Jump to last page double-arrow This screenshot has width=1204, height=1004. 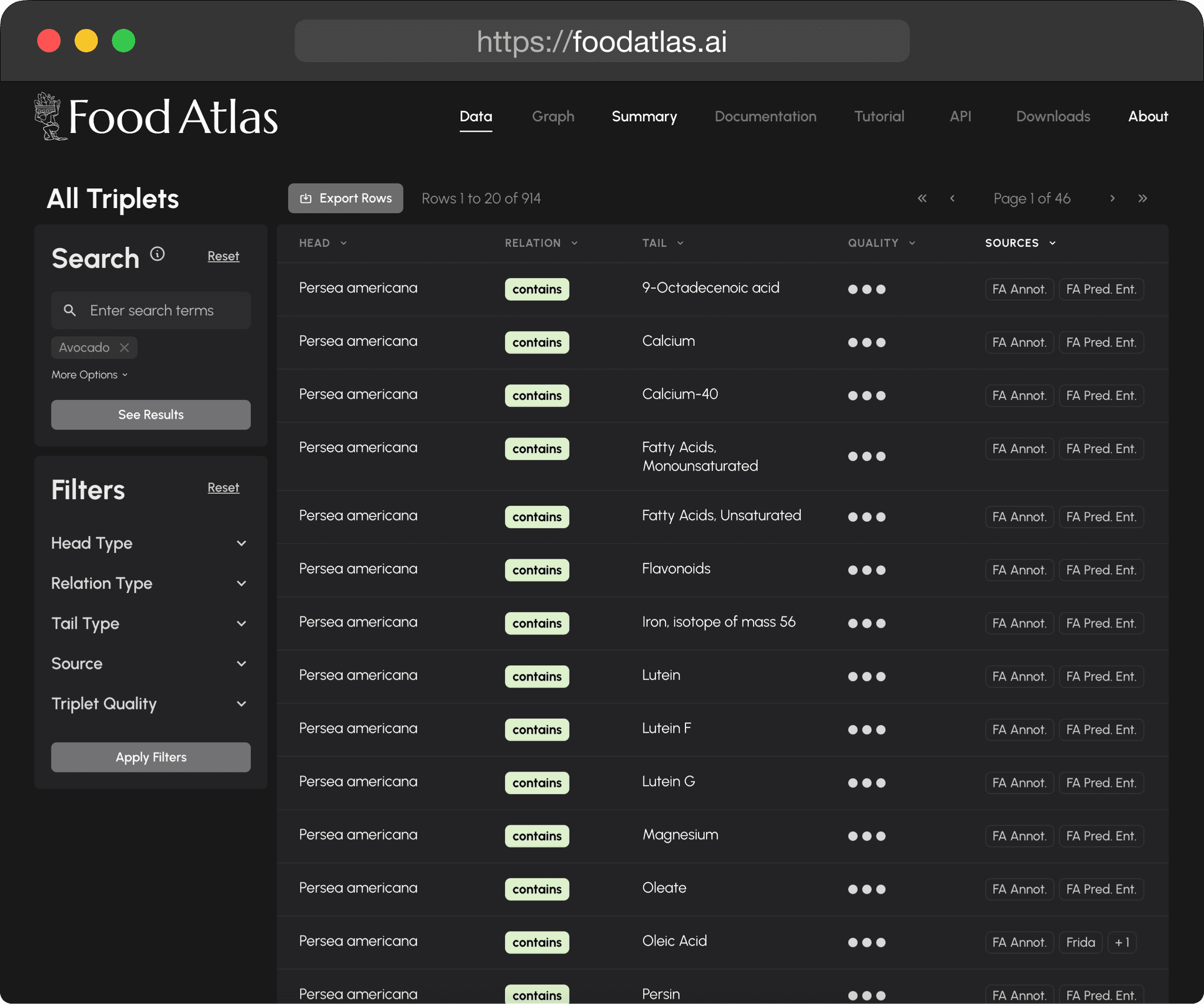[x=1142, y=198]
